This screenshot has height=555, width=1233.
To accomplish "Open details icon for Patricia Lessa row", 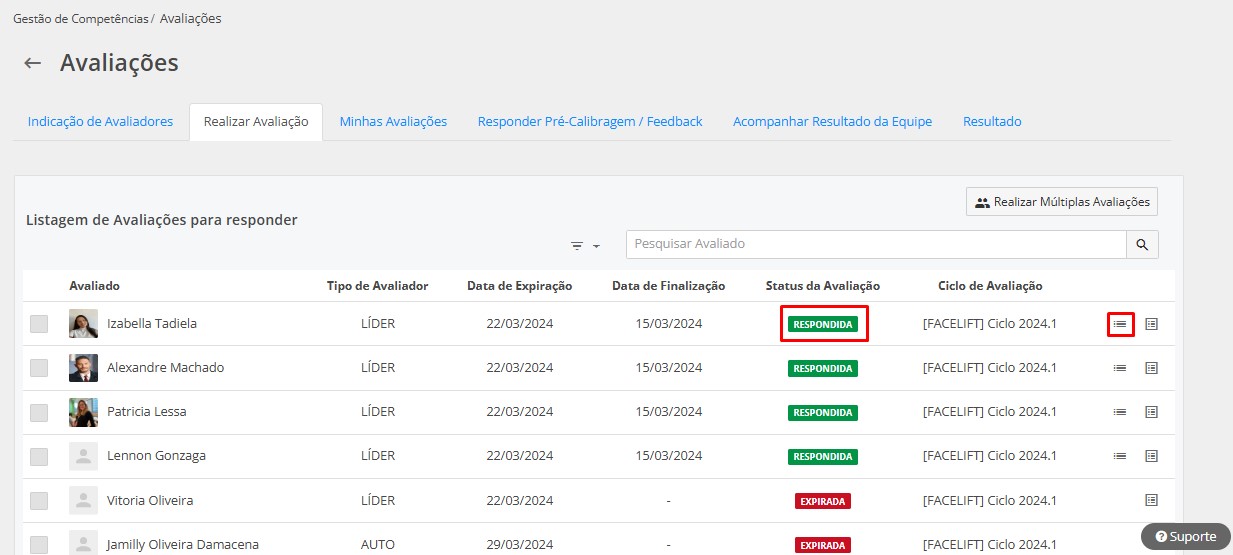I will pos(1151,412).
